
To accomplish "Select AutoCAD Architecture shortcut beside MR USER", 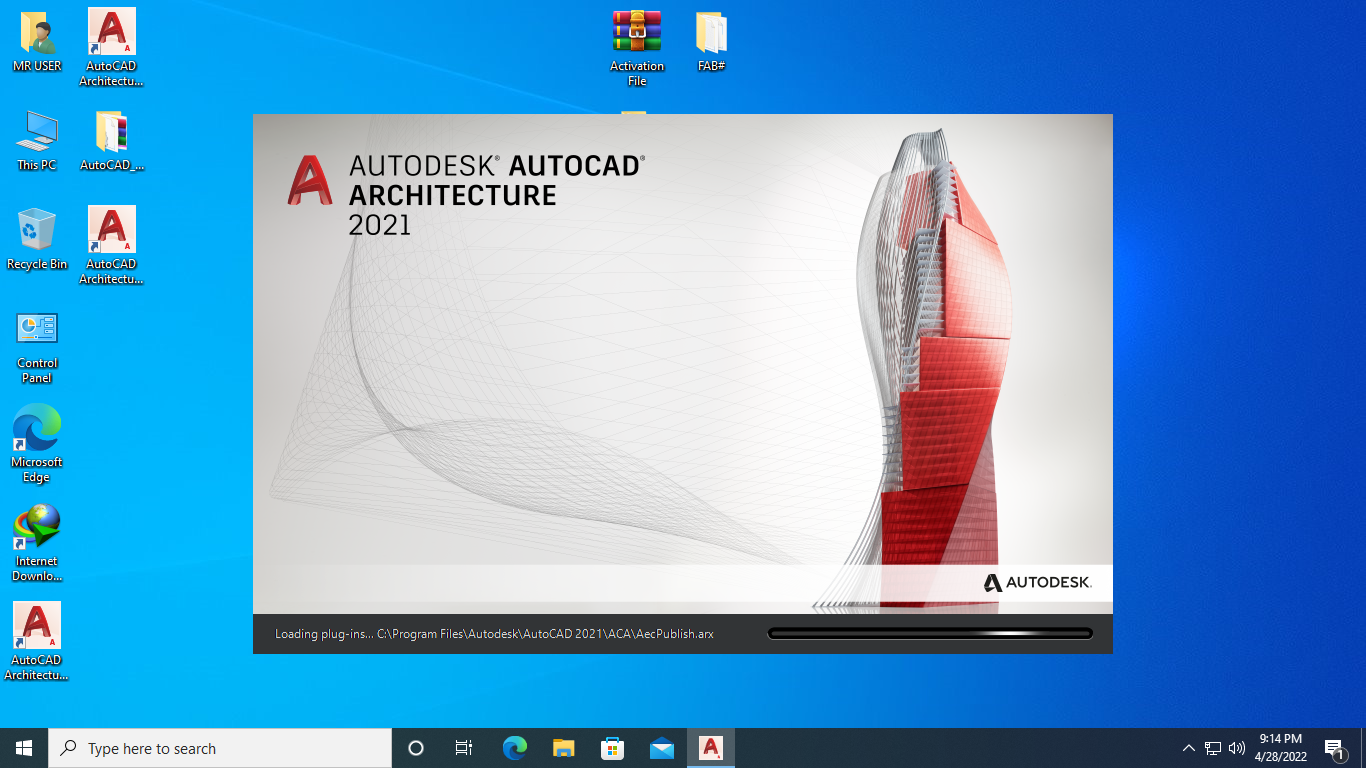I will pyautogui.click(x=111, y=48).
